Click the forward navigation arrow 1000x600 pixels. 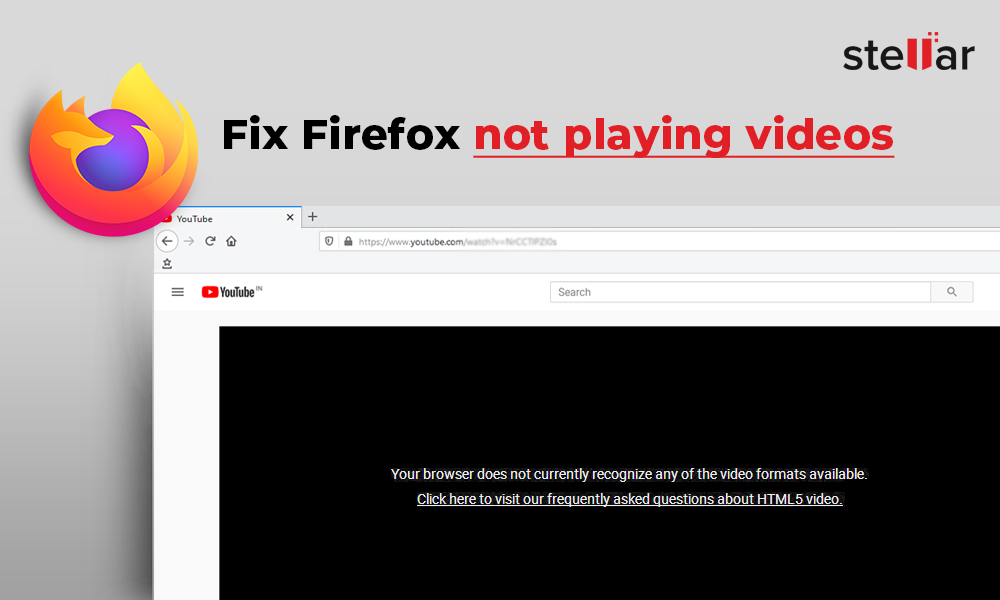click(x=189, y=241)
